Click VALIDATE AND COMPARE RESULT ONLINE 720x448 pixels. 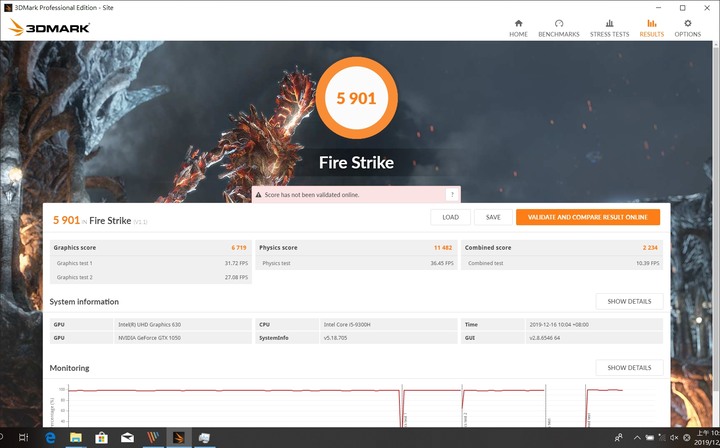[x=588, y=217]
